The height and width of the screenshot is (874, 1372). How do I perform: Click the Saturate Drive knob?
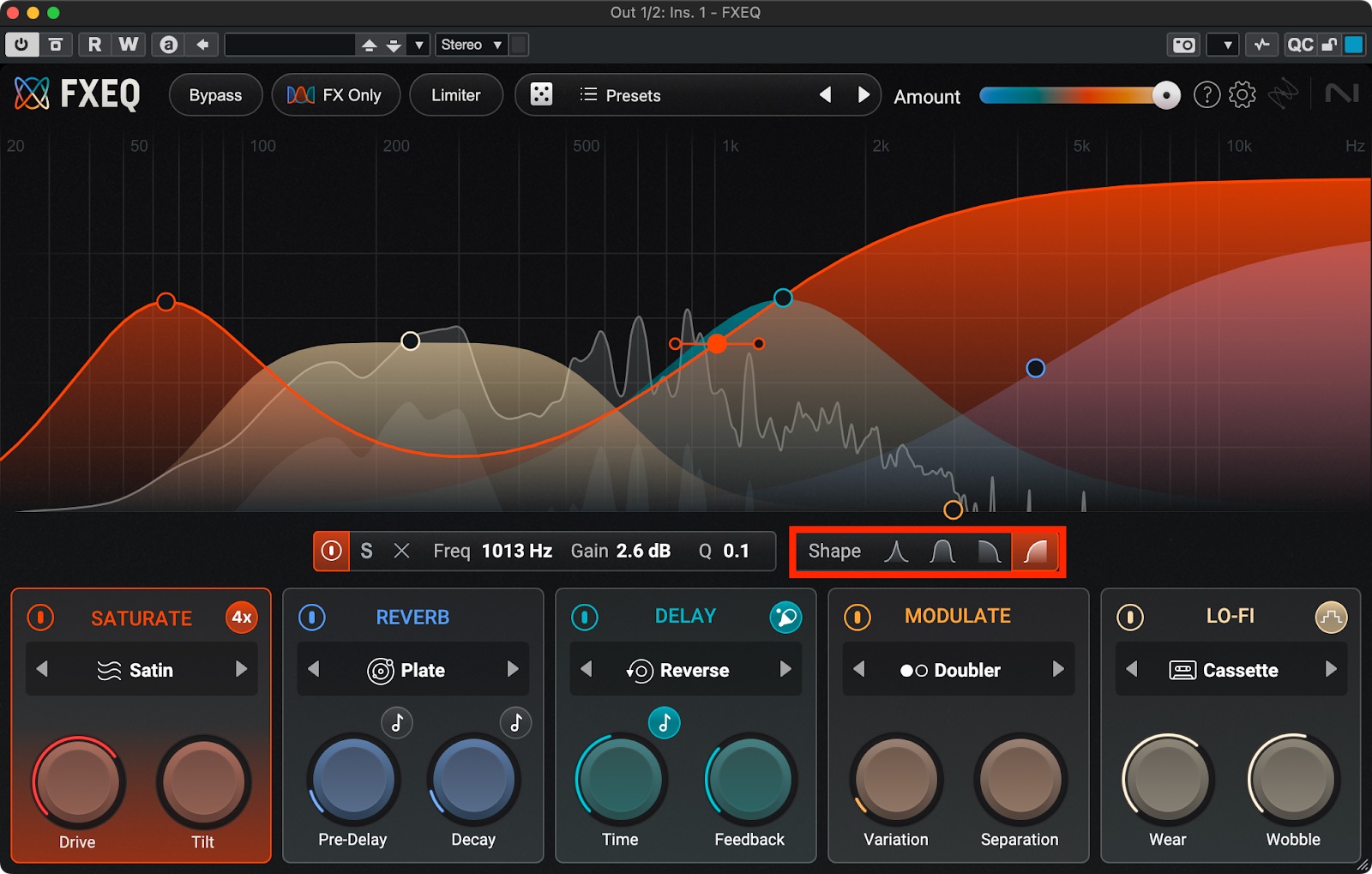click(x=78, y=782)
